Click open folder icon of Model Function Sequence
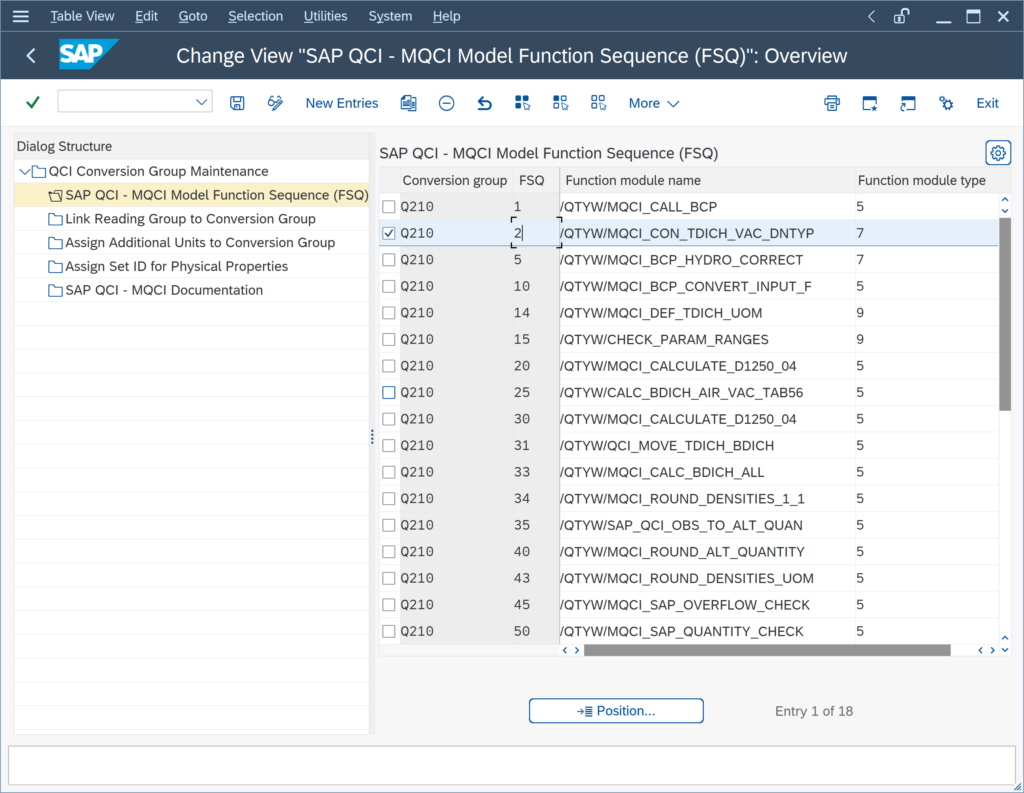Screen dimensions: 1024x793 [x=56, y=195]
